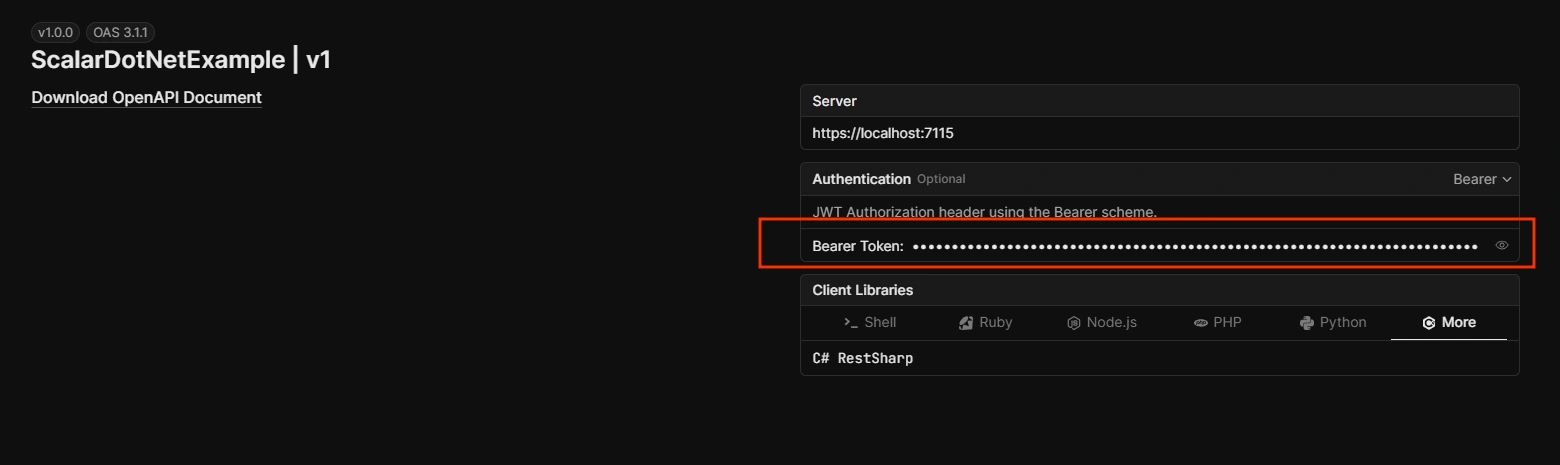This screenshot has width=1560, height=465.
Task: Click the Optional label beside Authentication
Action: click(941, 179)
